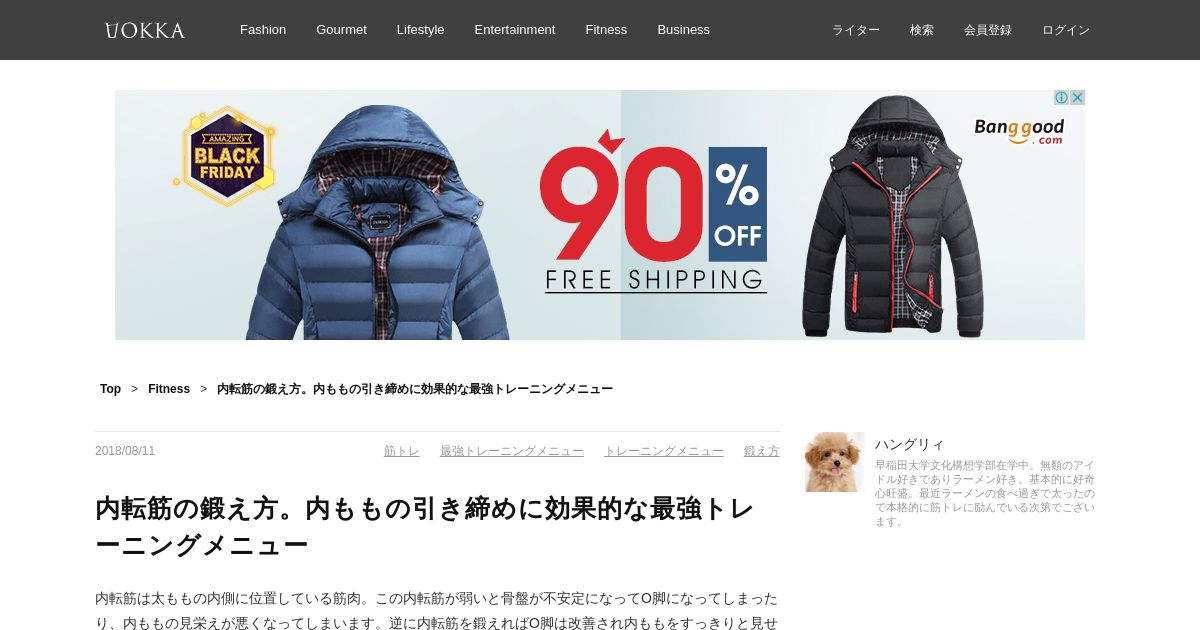This screenshot has width=1200, height=630.
Task: Open the Business section
Action: pos(683,30)
